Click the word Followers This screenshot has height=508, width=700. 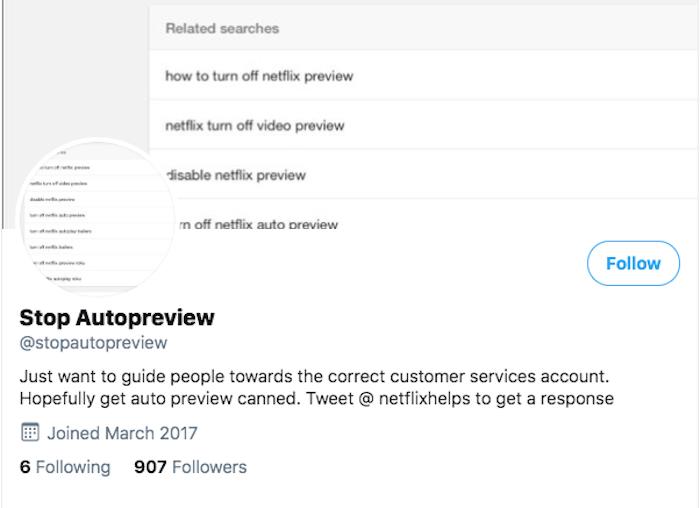tap(209, 467)
